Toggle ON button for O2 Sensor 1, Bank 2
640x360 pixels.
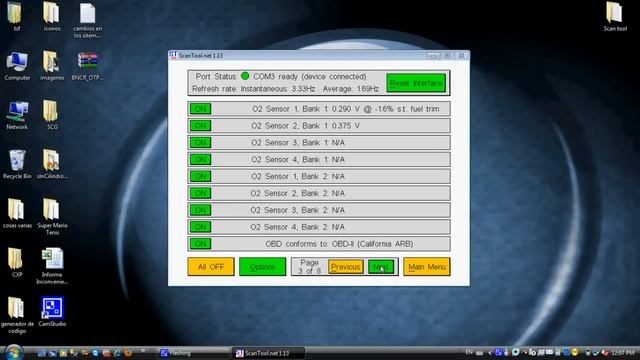click(x=200, y=176)
